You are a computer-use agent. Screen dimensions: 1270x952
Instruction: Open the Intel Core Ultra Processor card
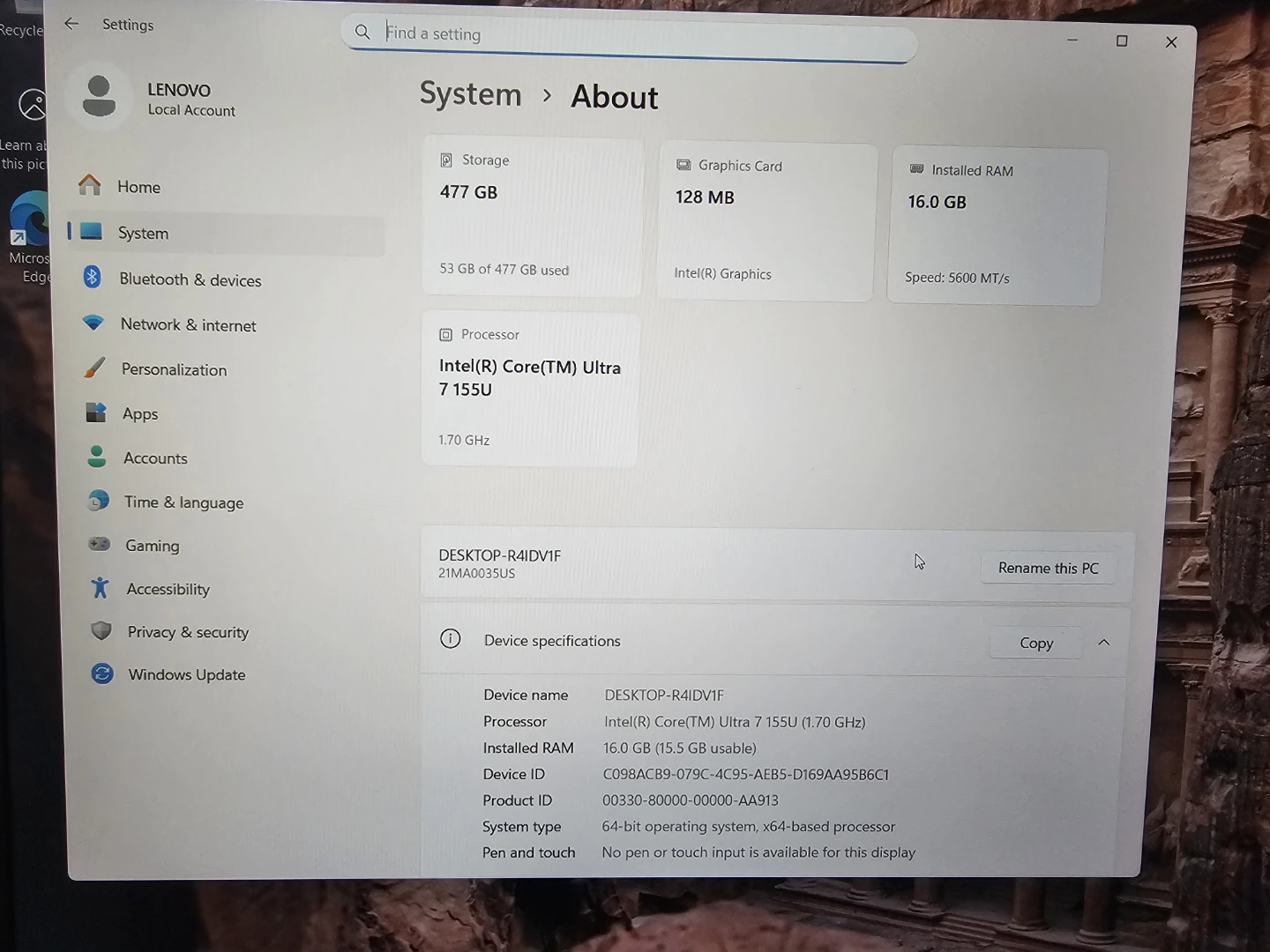[x=529, y=388]
